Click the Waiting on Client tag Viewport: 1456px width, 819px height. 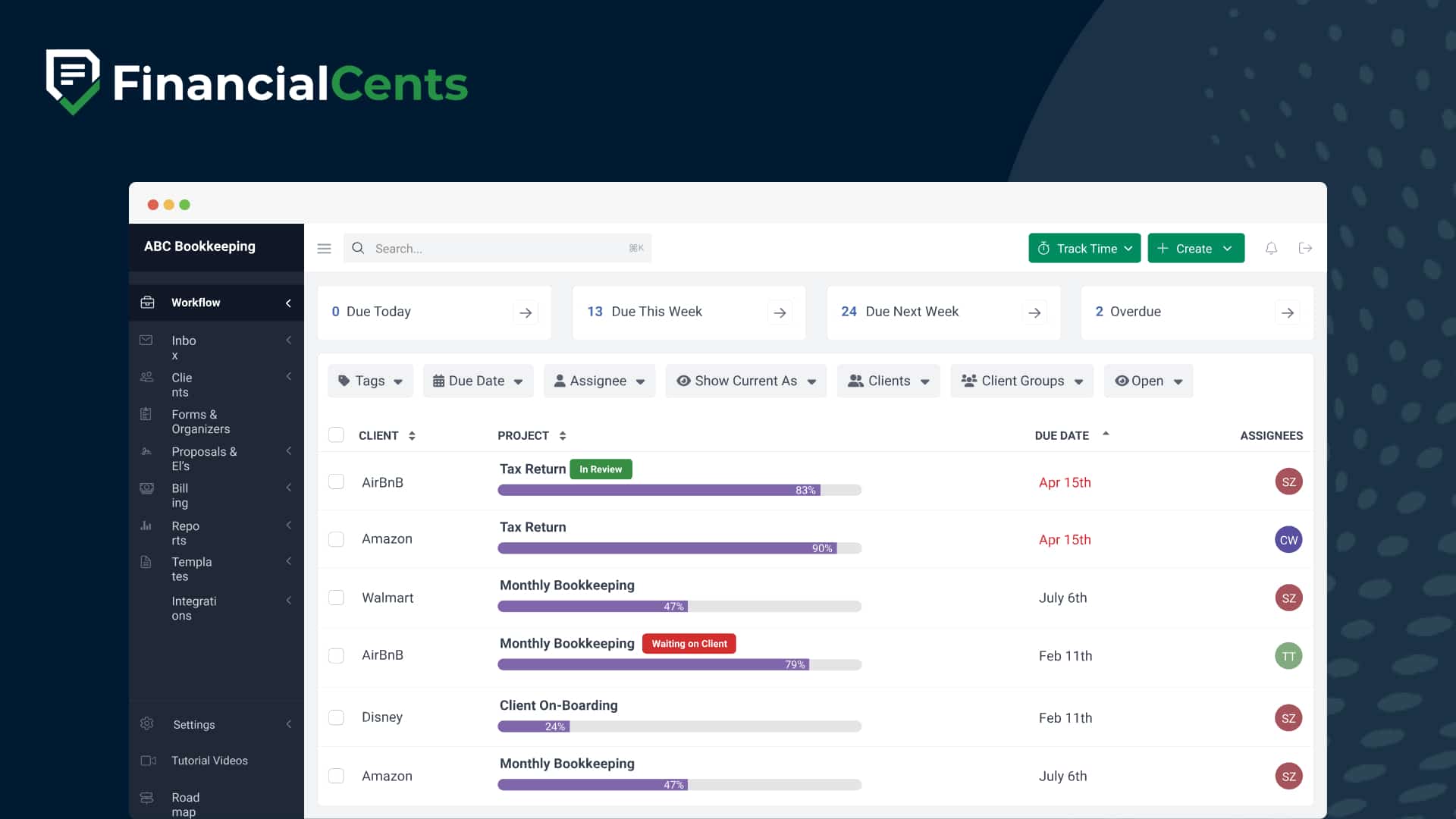click(689, 644)
